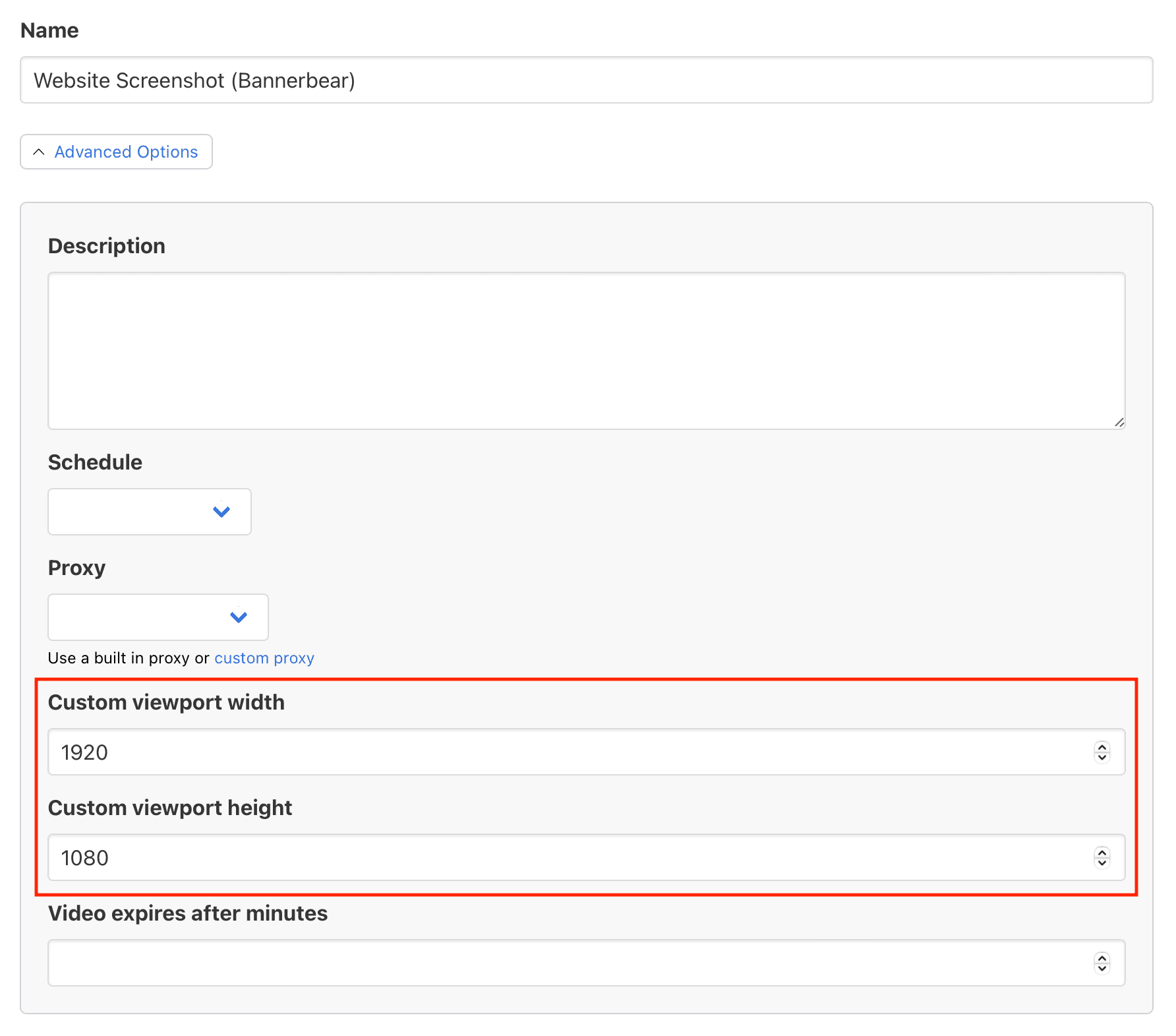Click the Custom viewport width field
Screen dimensions: 1176x1036
[x=567, y=752]
